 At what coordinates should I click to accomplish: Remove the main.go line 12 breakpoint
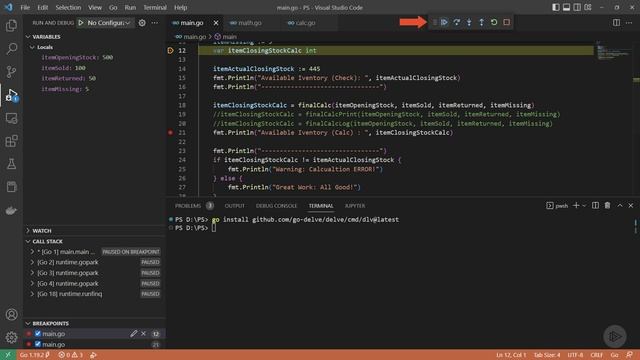[x=143, y=334]
